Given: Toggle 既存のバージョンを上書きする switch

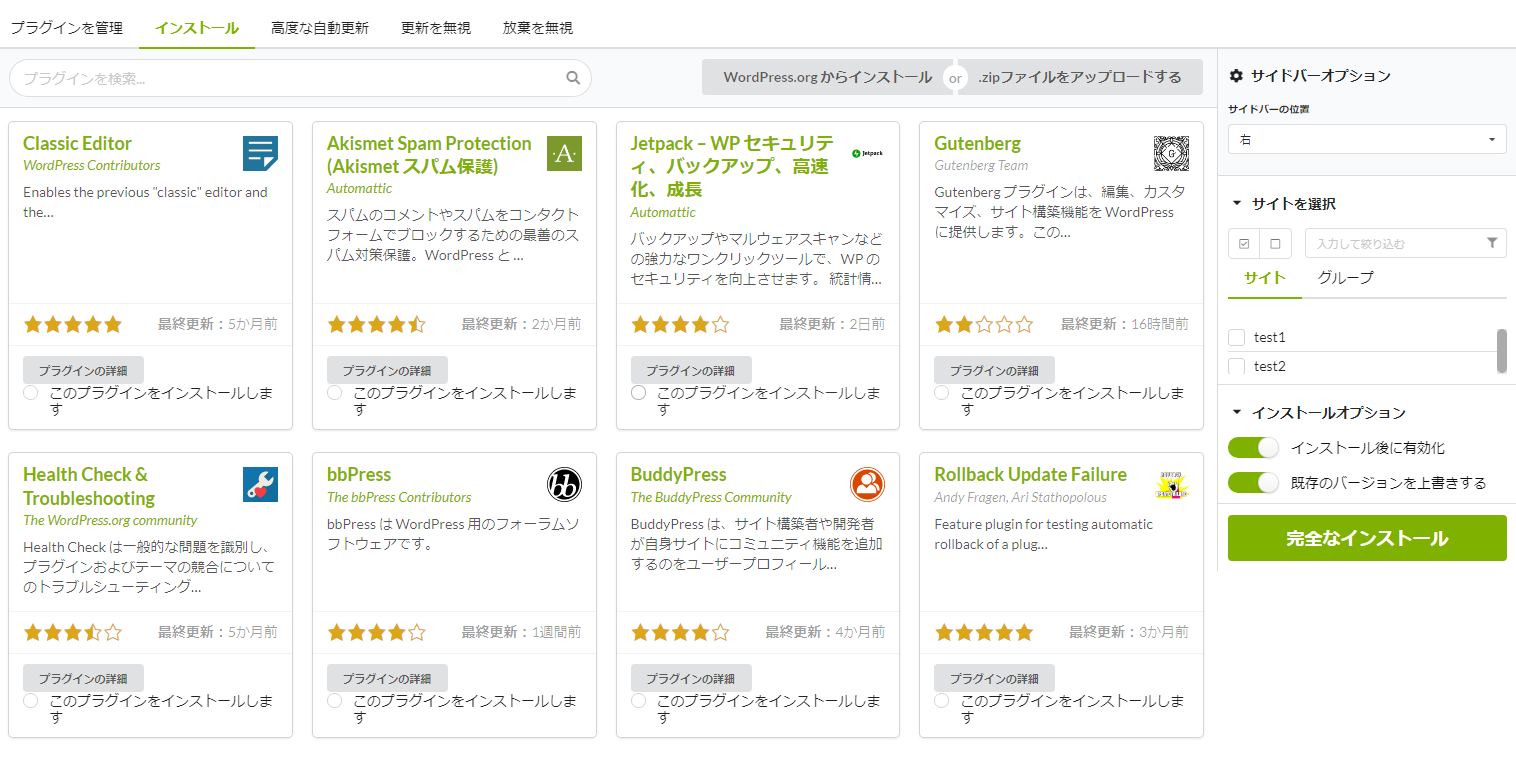Looking at the screenshot, I should click(1254, 482).
